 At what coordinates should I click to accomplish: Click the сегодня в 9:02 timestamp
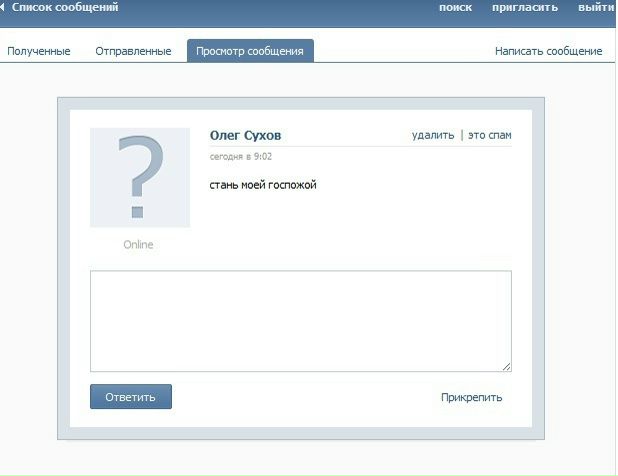coord(241,157)
